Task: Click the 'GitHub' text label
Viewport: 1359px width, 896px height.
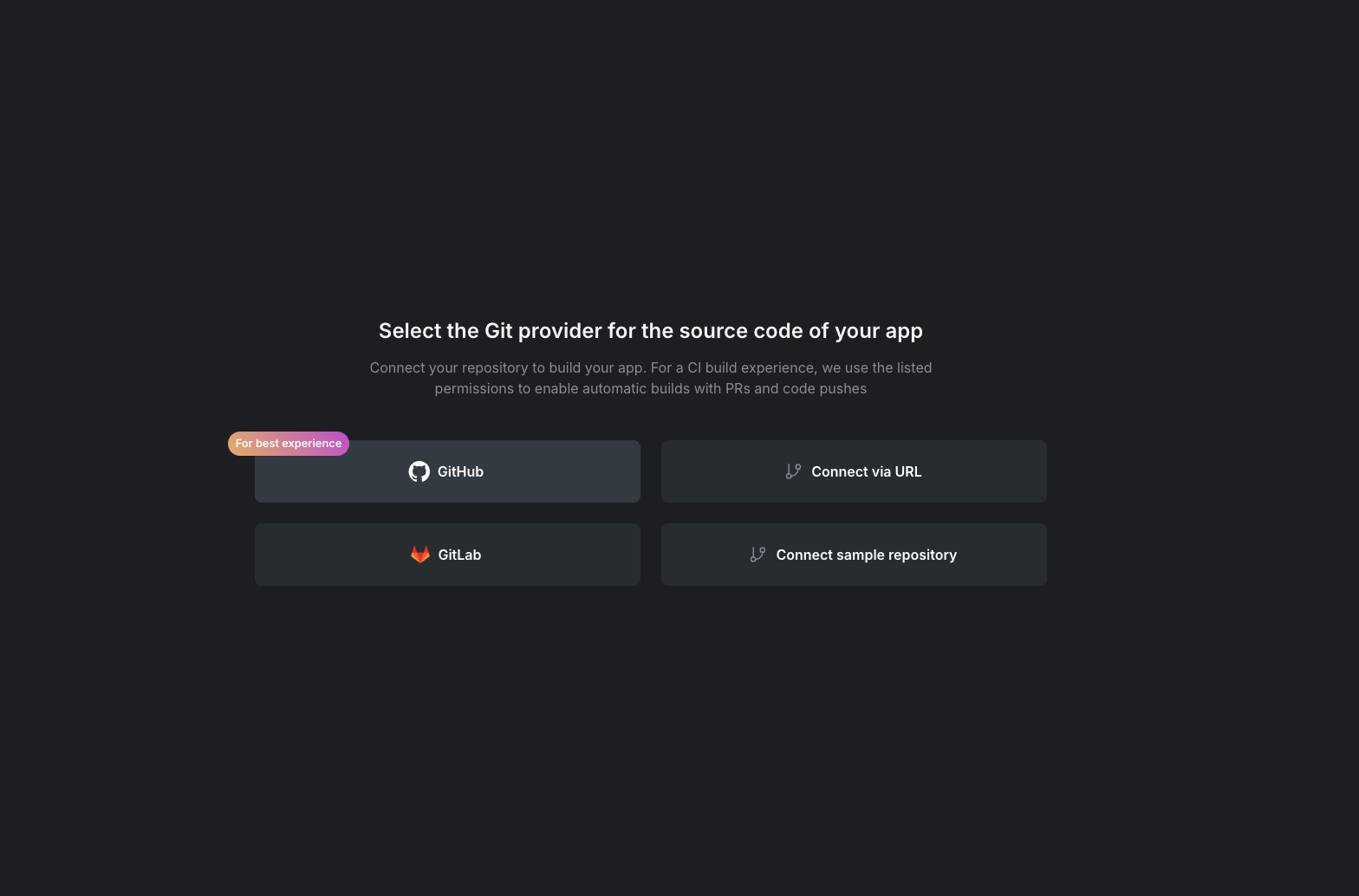Action: pos(460,471)
